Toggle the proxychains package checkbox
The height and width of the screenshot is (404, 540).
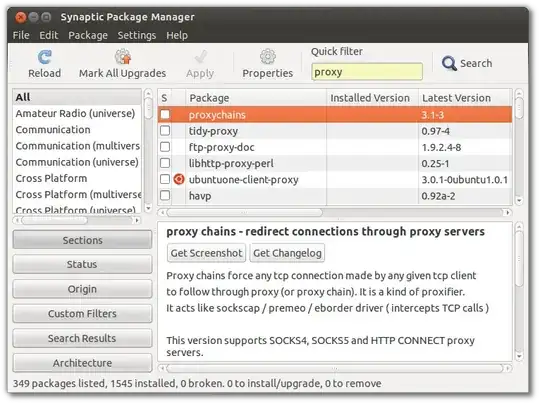[x=165, y=114]
